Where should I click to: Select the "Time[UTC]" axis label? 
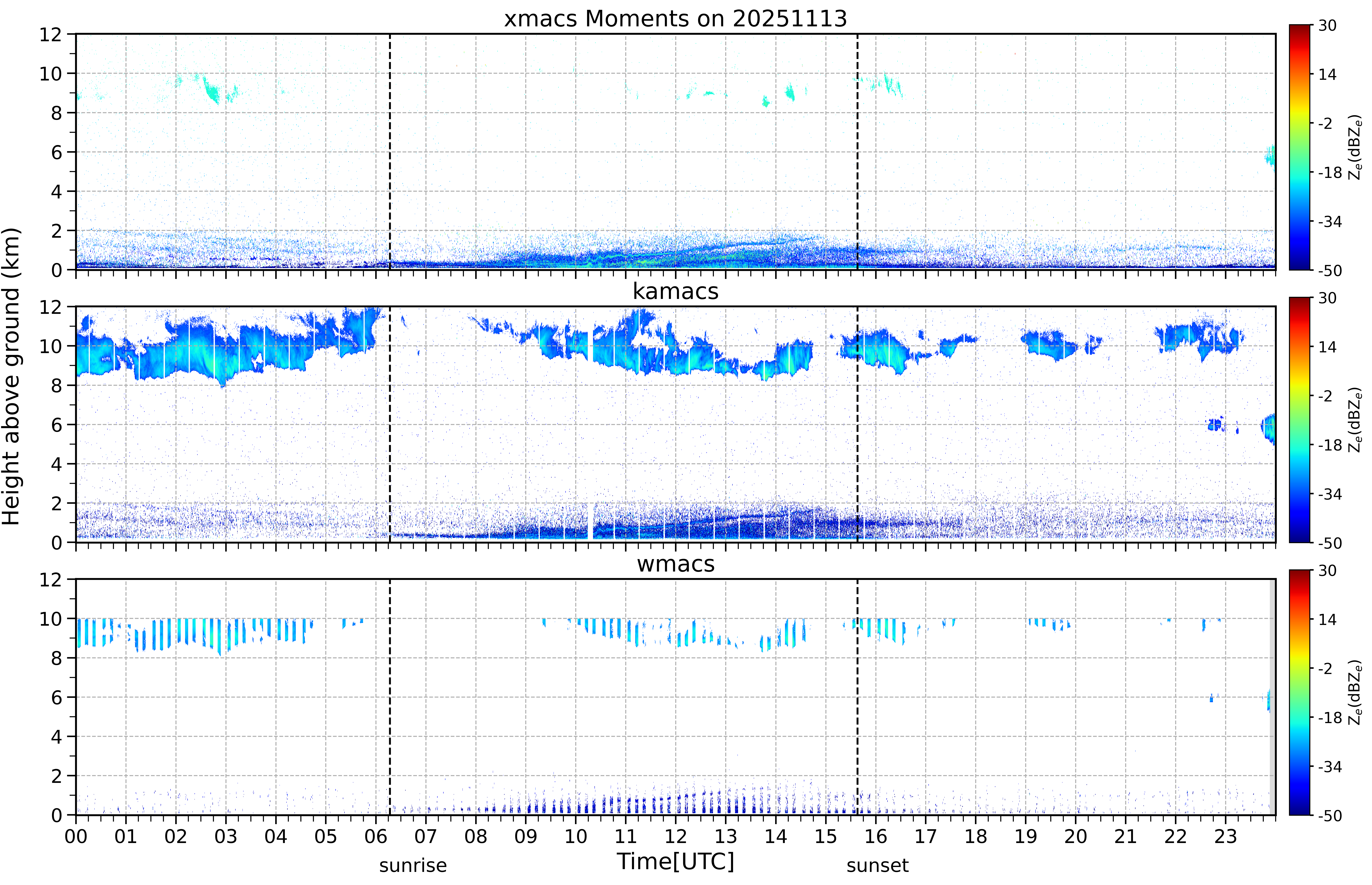point(675,861)
